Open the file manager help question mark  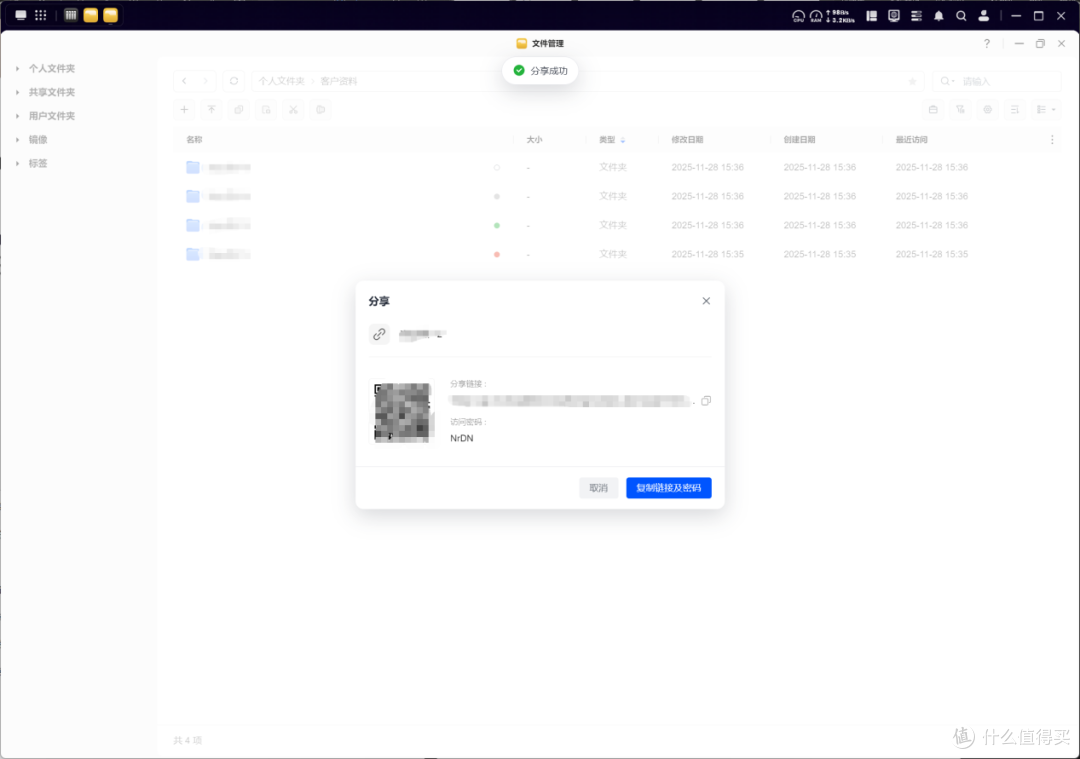pyautogui.click(x=987, y=43)
